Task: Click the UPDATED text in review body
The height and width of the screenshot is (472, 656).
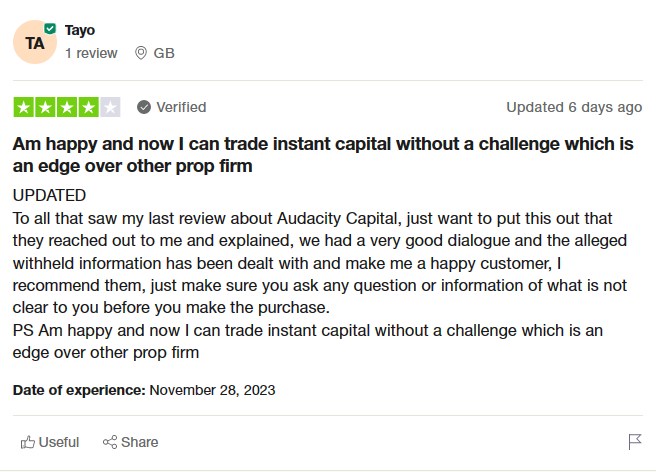Action: click(x=49, y=195)
